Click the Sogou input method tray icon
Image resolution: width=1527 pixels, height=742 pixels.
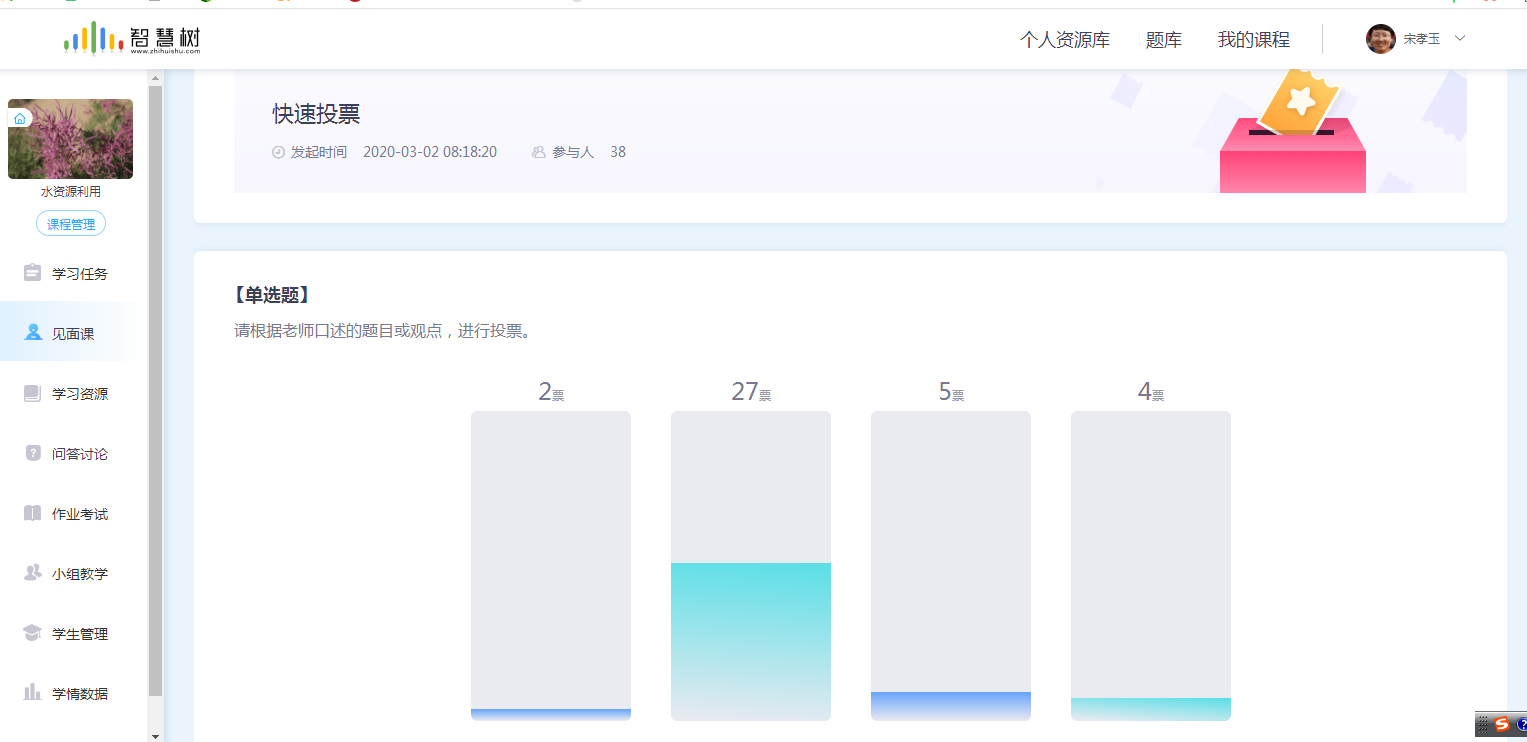1501,724
